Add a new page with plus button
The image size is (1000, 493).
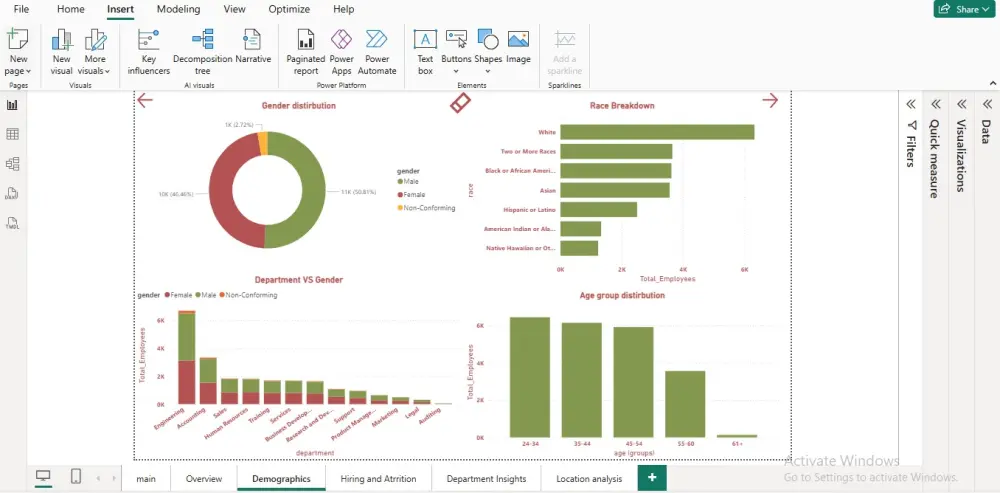point(652,478)
